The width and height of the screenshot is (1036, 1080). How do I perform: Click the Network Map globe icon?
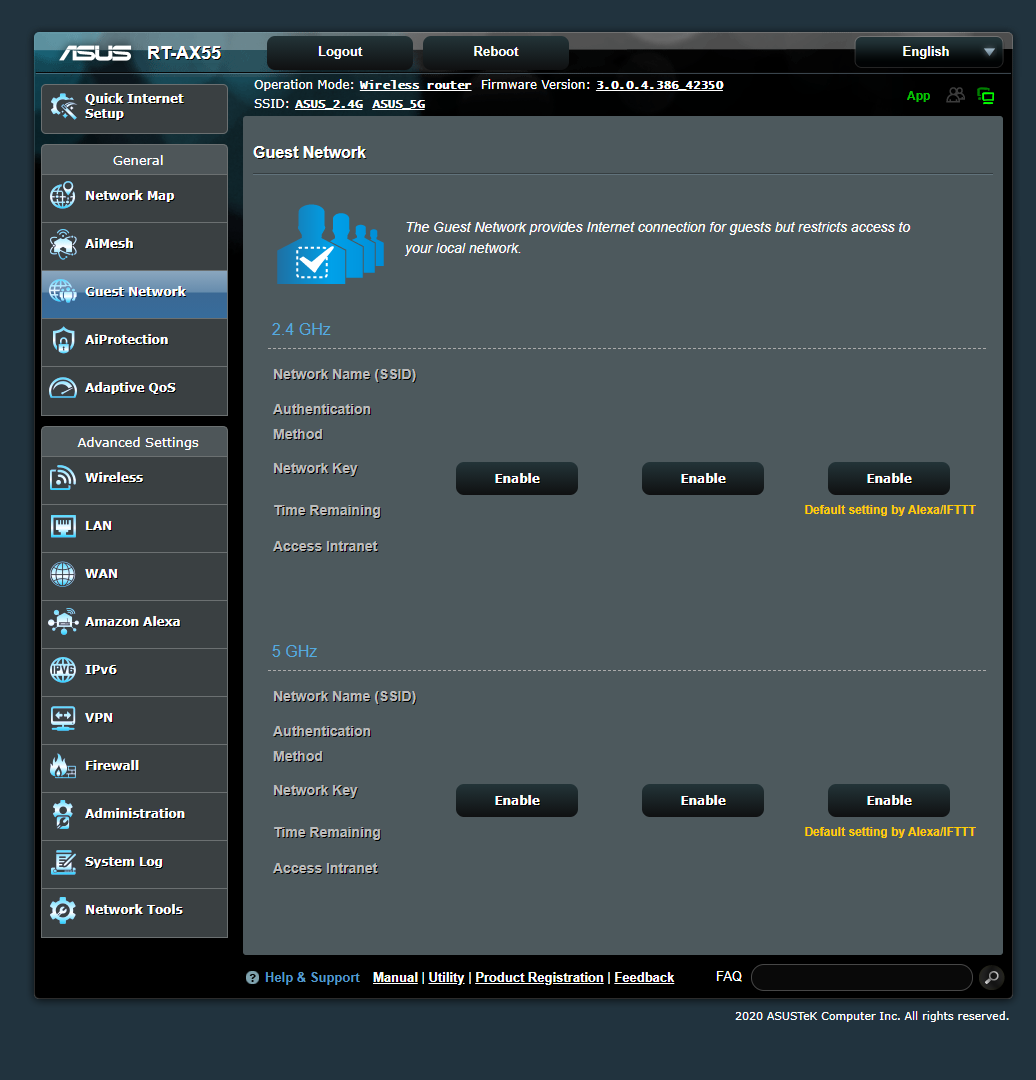pos(63,196)
